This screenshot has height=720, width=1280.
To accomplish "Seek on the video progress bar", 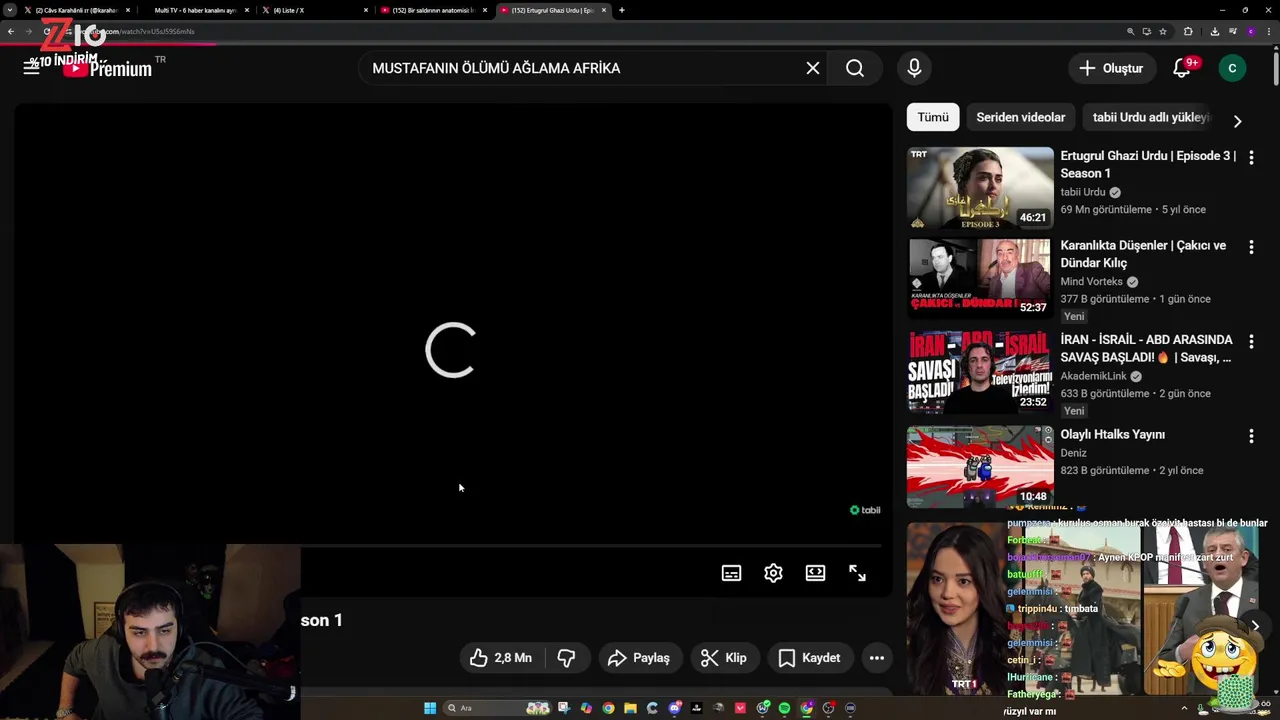I will [x=448, y=546].
